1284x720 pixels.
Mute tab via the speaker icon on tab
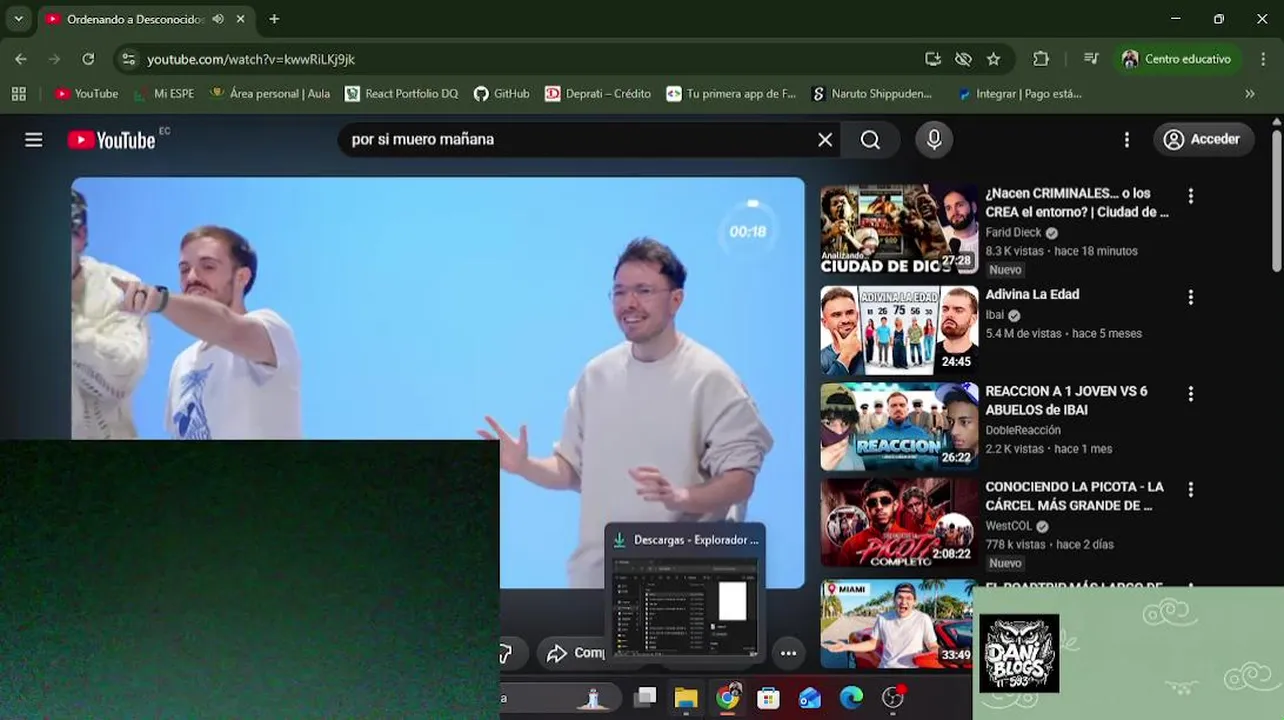pos(218,19)
